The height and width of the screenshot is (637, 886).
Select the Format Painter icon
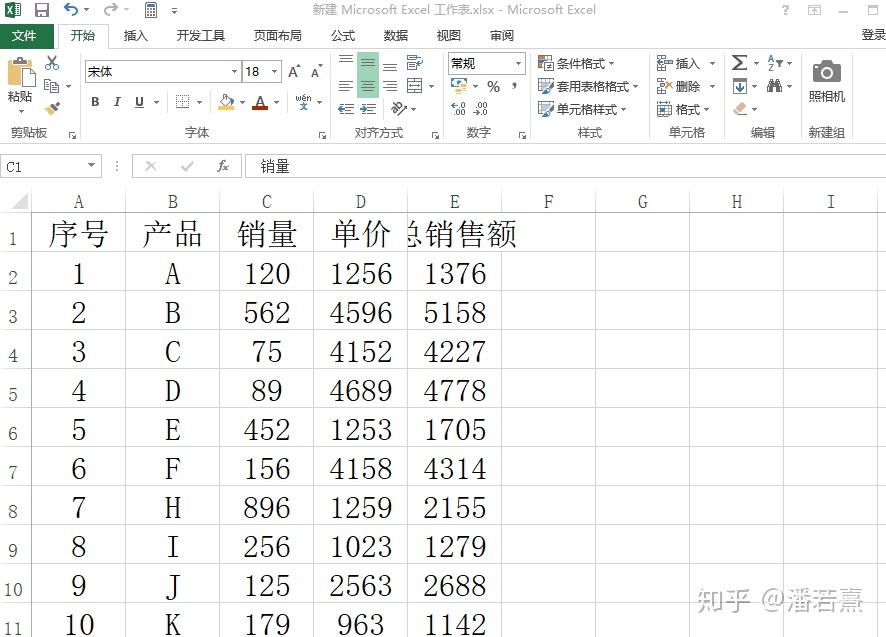point(53,109)
